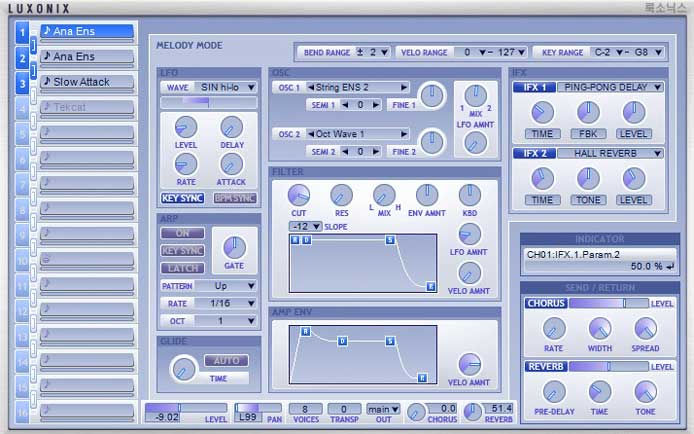Click the TRANSP value field
Viewport: 694px width, 434px height.
pos(344,409)
